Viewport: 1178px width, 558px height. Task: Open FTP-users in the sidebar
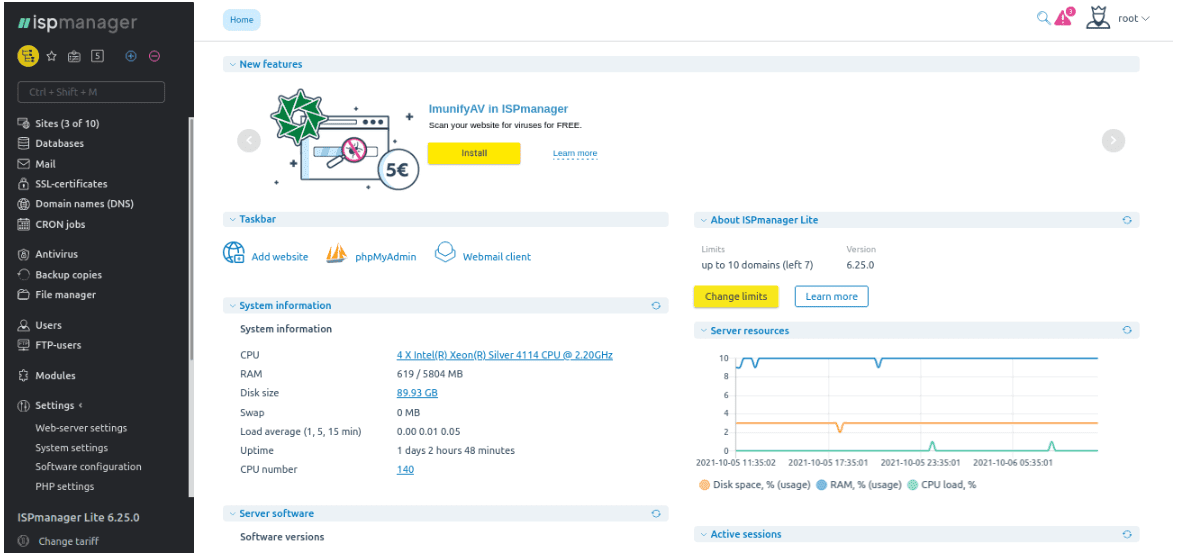pyautogui.click(x=49, y=345)
